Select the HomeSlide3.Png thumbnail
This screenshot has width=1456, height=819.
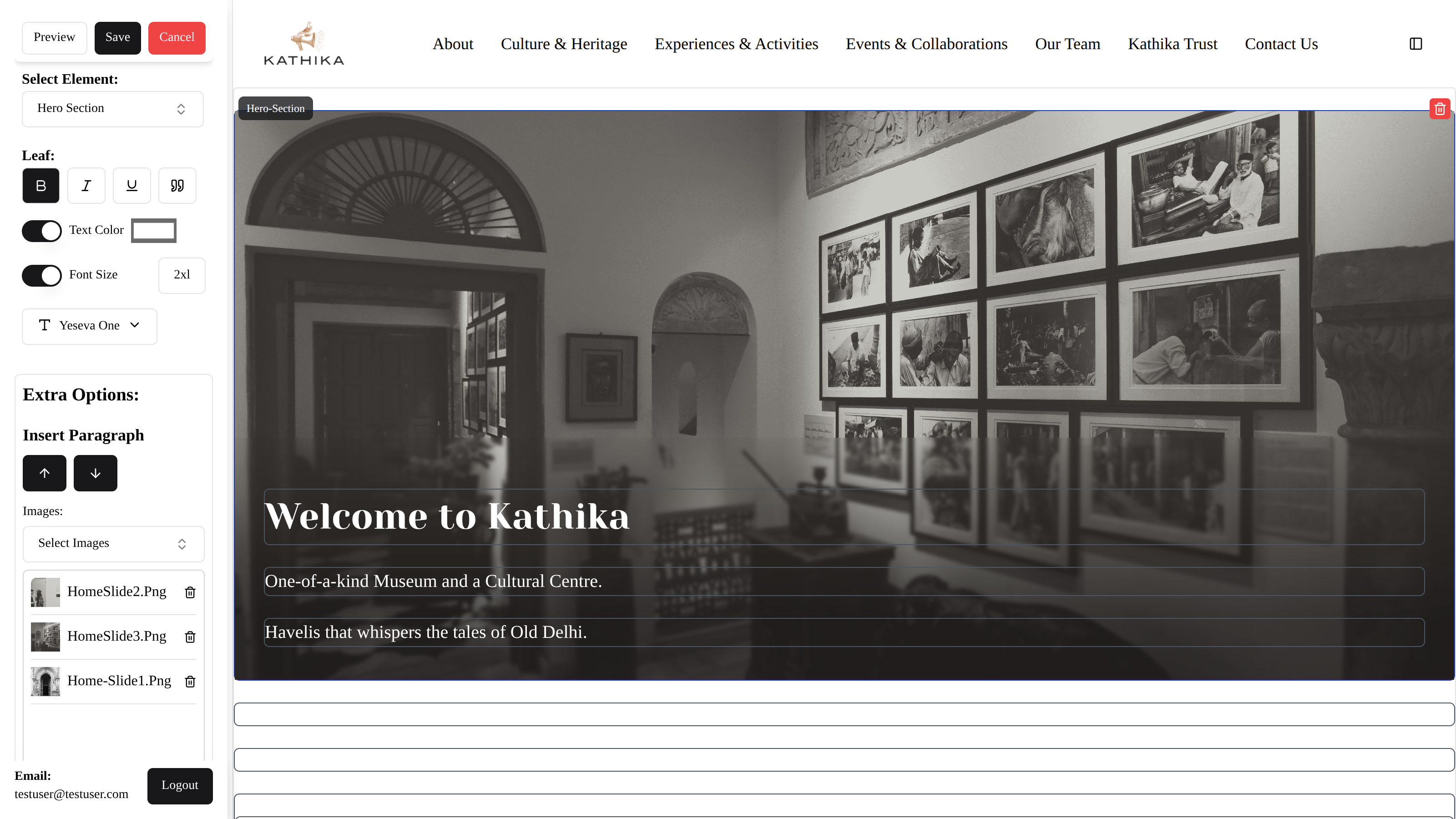coord(45,637)
